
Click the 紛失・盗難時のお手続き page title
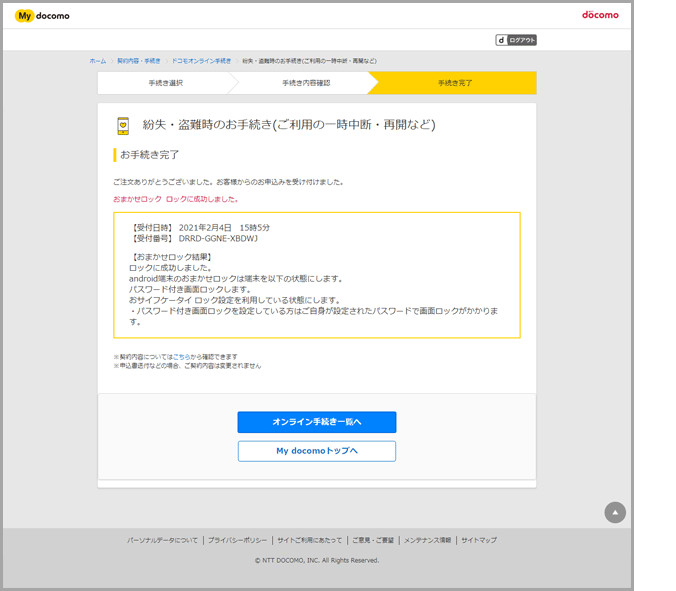[289, 125]
